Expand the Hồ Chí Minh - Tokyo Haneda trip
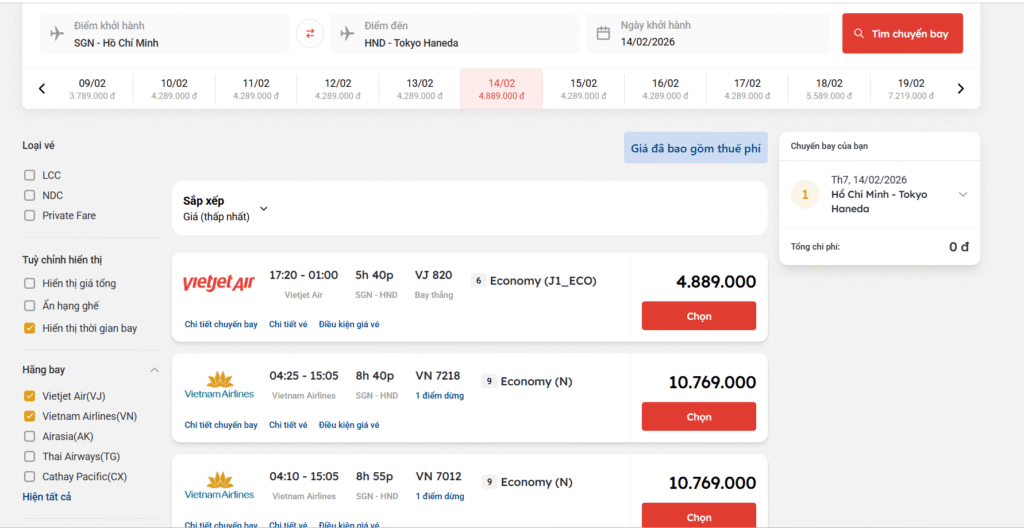The width and height of the screenshot is (1024, 528). 963,194
